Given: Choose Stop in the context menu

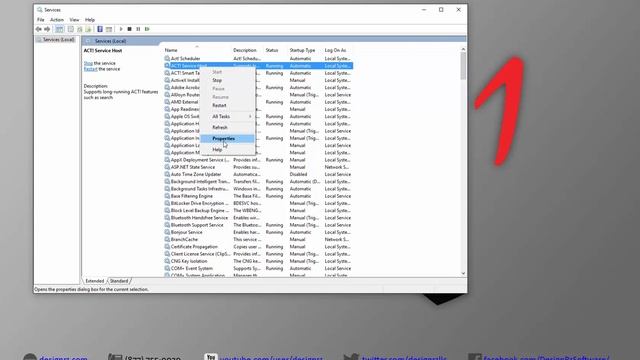Looking at the screenshot, I should 228,80.
